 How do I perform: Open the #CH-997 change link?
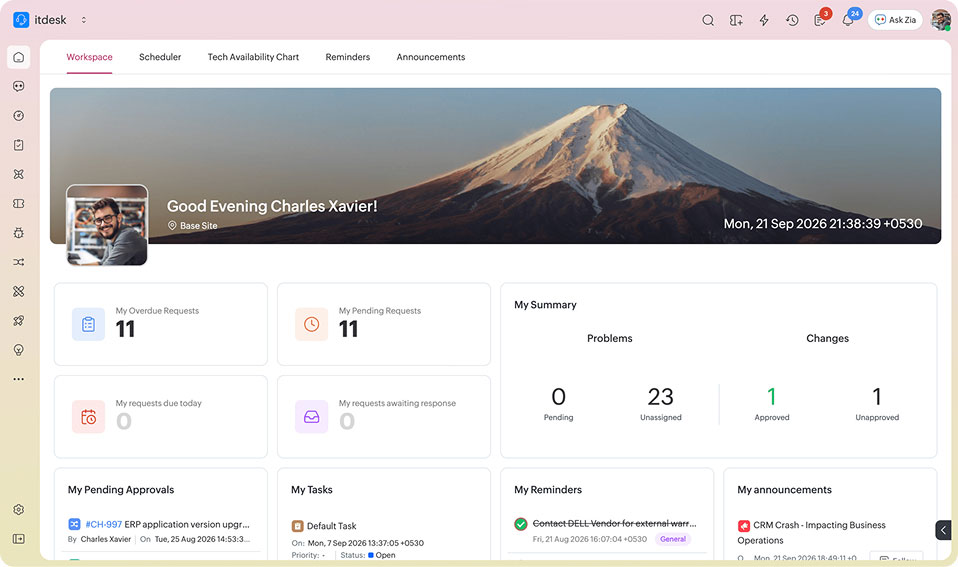[104, 524]
